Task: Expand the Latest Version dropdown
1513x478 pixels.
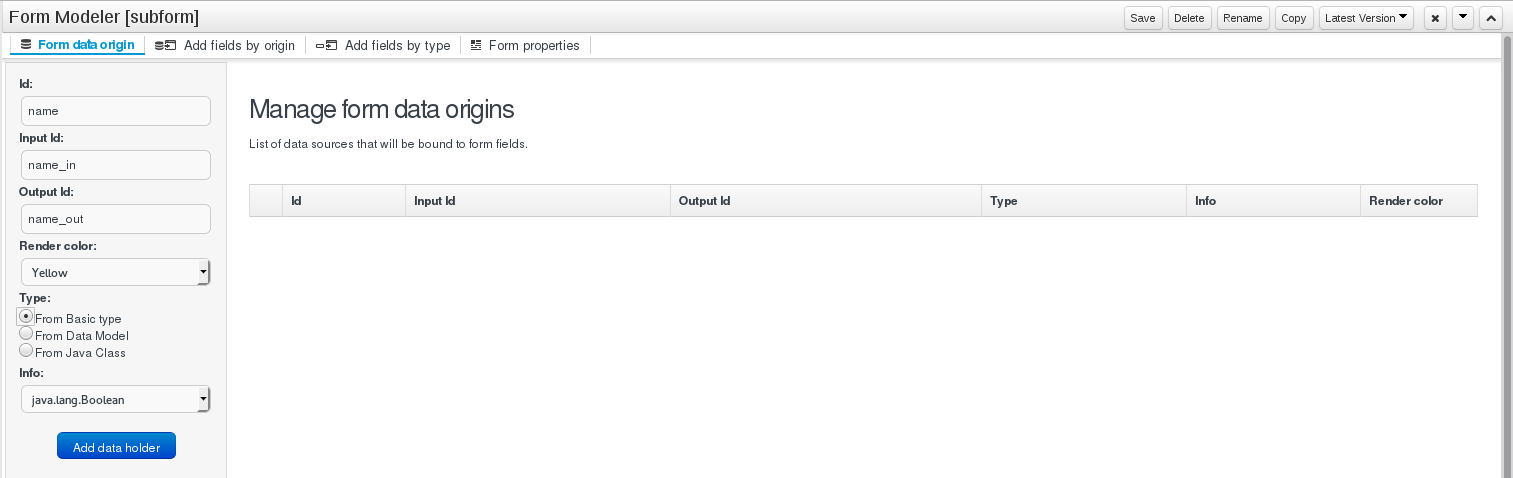Action: (x=1366, y=18)
